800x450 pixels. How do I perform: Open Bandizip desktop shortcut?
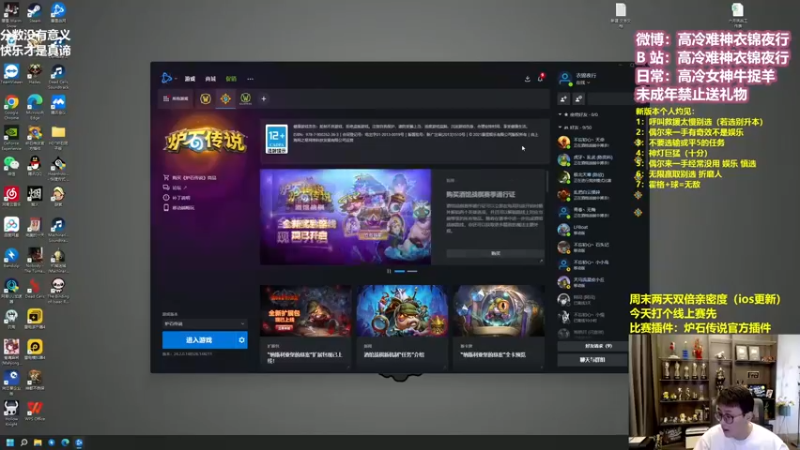(x=11, y=258)
